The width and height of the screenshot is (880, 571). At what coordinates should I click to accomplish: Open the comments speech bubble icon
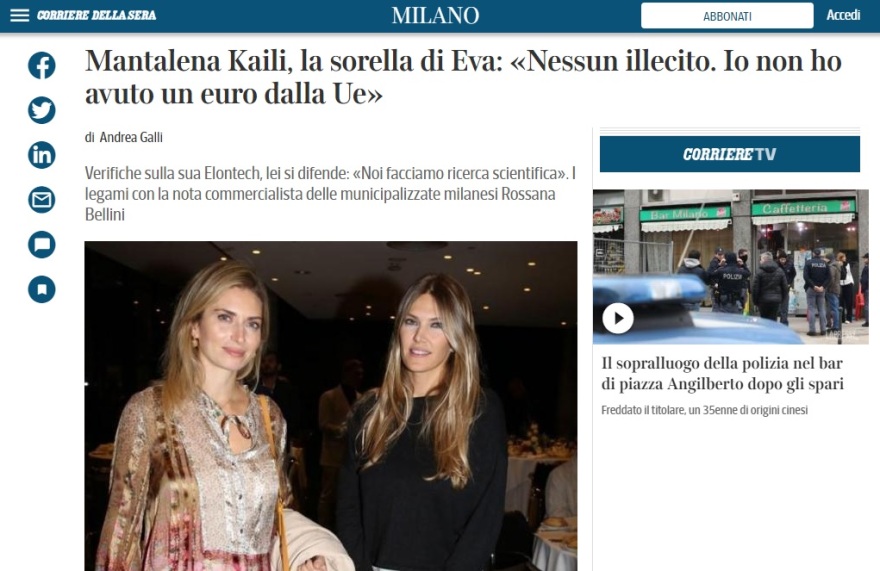pos(42,245)
